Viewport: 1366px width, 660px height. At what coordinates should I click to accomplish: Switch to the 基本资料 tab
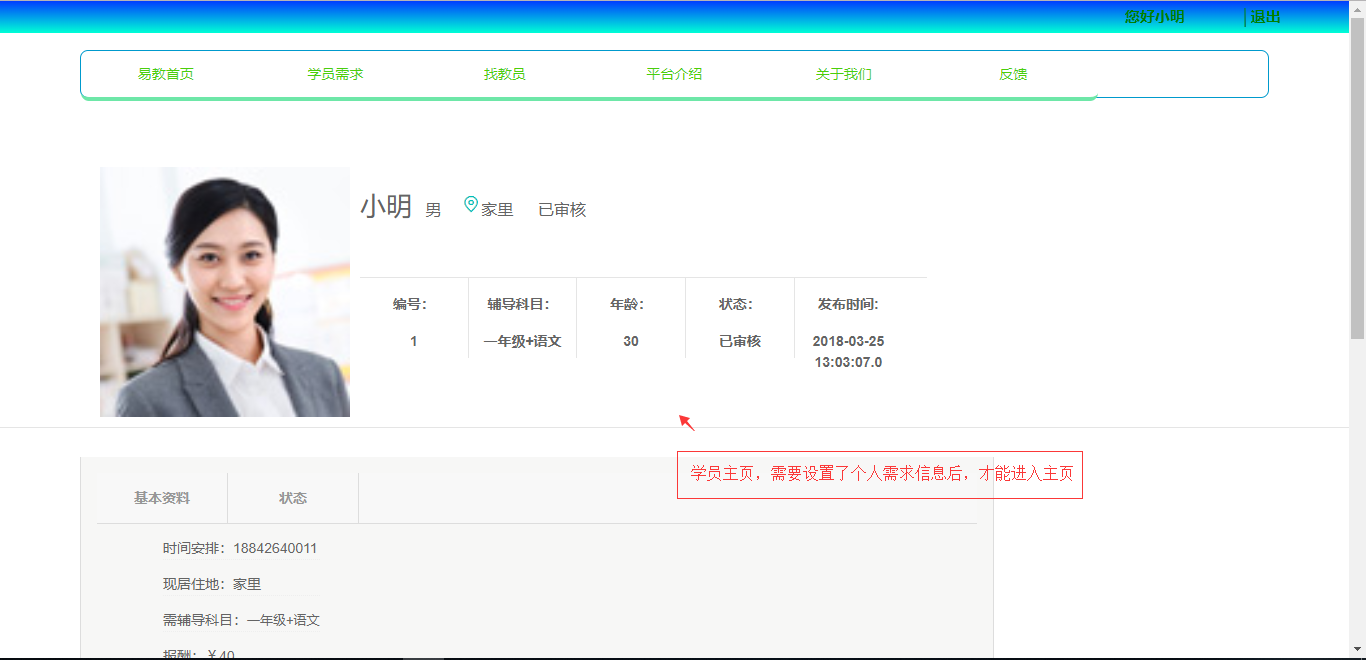click(162, 498)
